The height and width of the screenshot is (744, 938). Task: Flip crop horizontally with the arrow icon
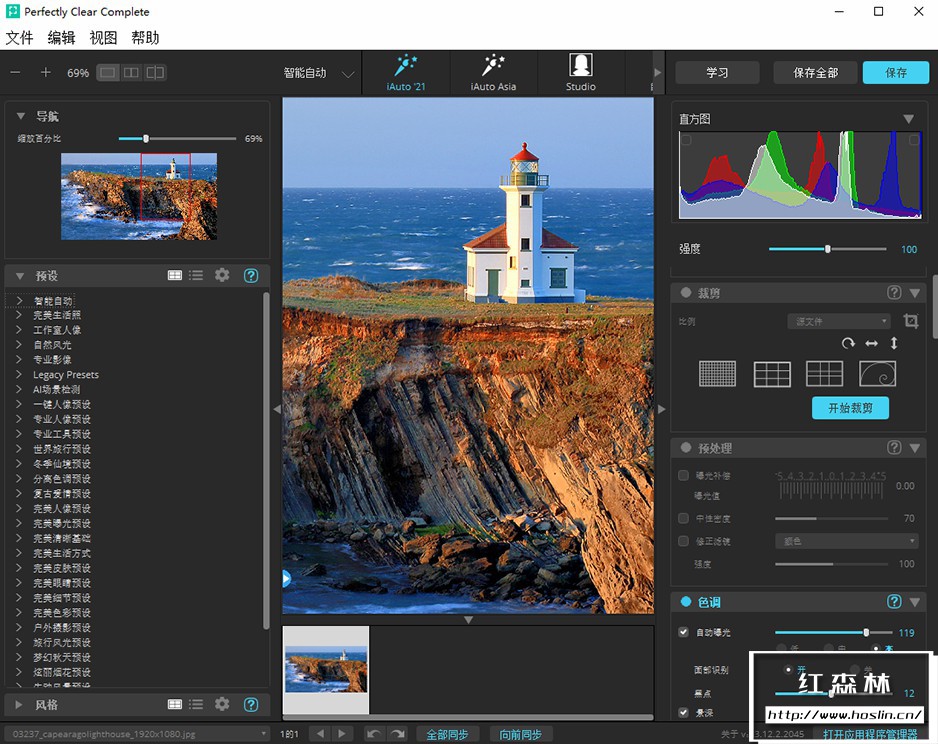pos(872,343)
